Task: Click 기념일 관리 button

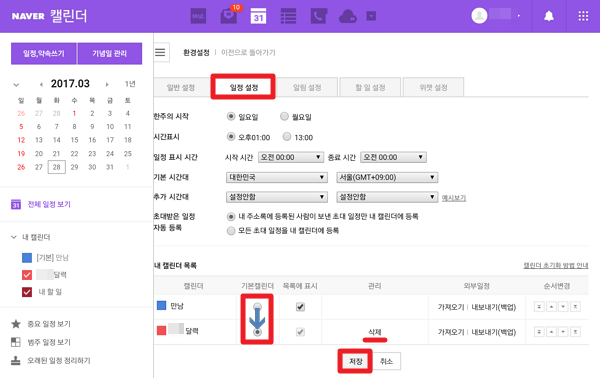Action: click(110, 53)
